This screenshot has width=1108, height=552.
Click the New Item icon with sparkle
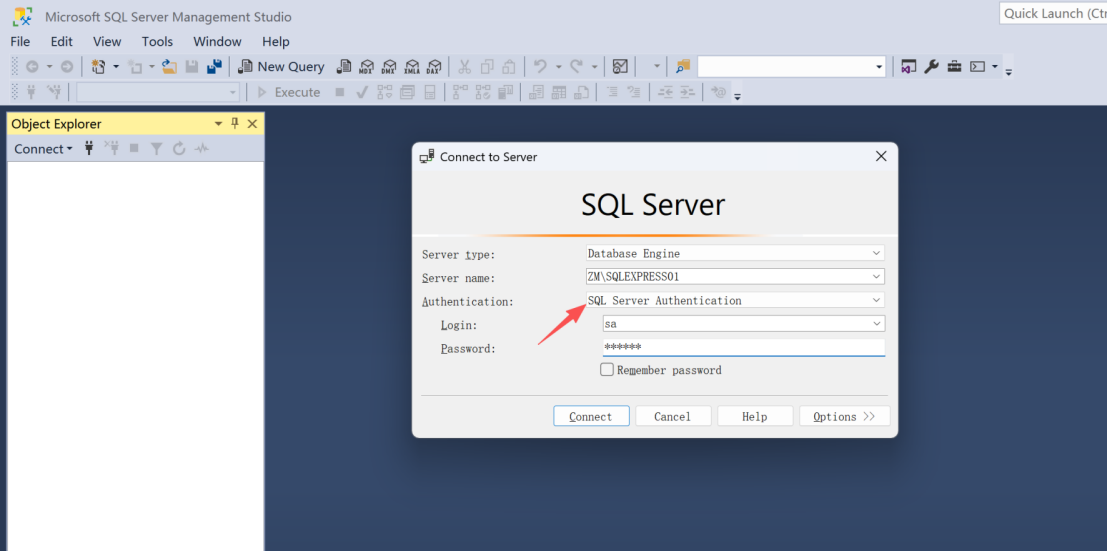click(x=98, y=66)
